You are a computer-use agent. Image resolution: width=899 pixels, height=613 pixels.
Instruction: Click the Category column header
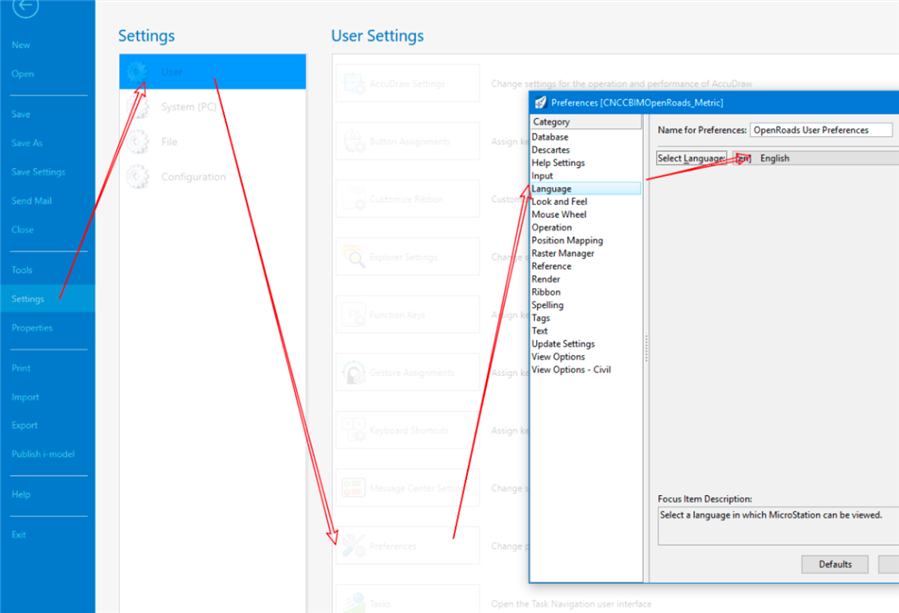tap(585, 122)
